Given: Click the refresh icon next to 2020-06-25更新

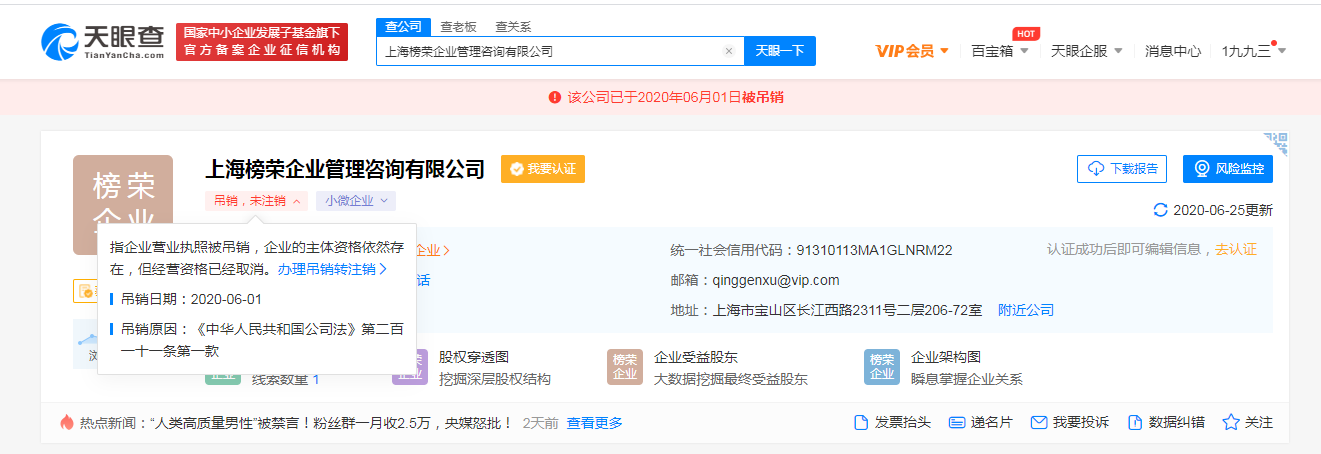Looking at the screenshot, I should [1160, 210].
